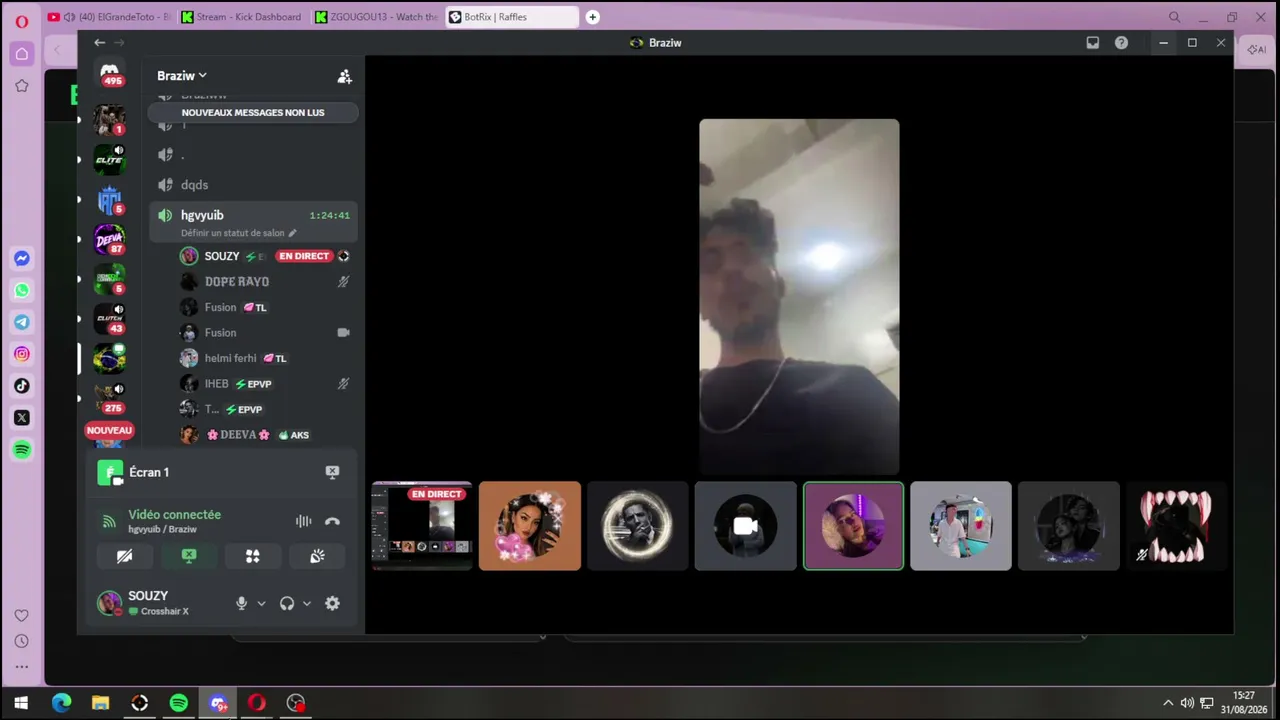Select the camera-icon participant tile

[745, 526]
